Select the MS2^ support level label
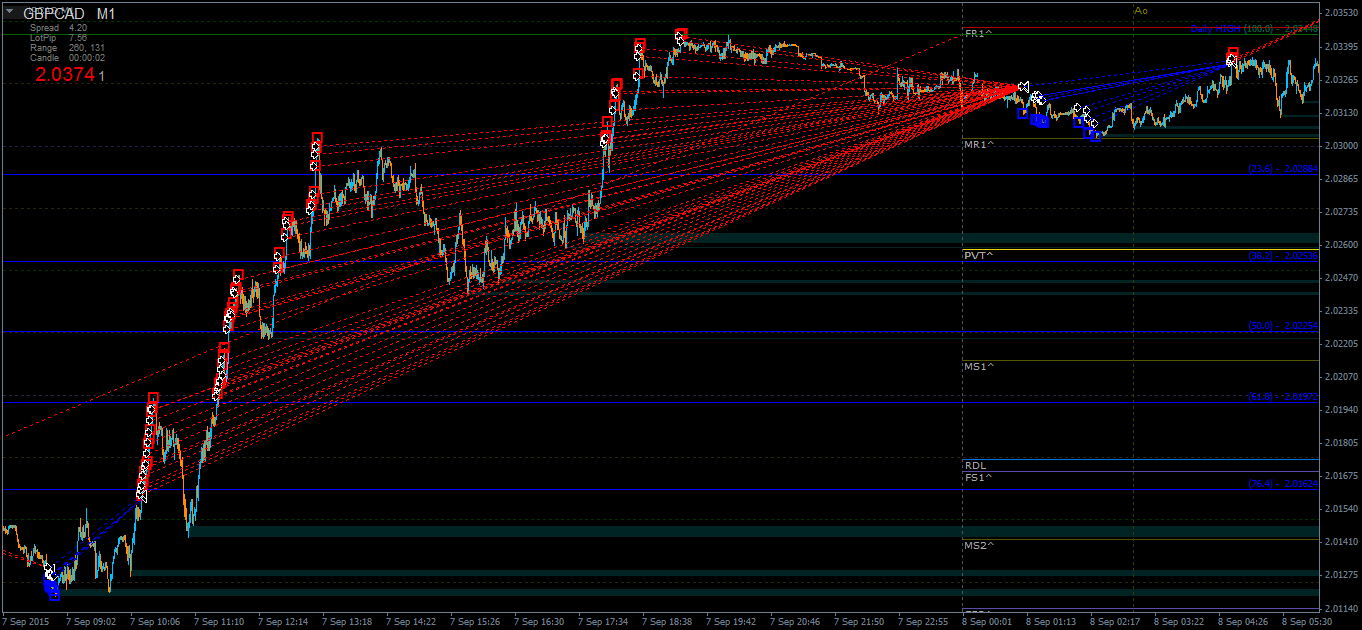The height and width of the screenshot is (630, 1362). point(979,546)
